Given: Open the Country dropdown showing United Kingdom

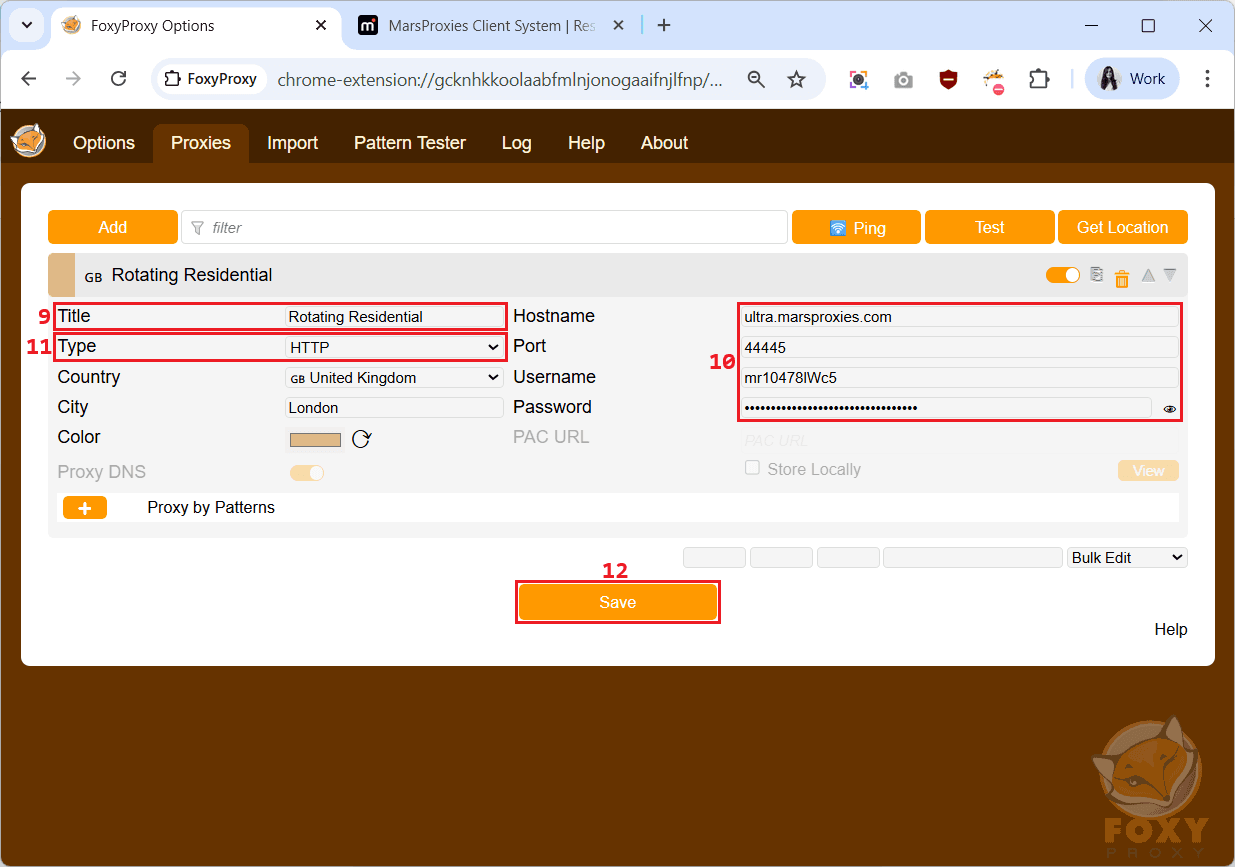Looking at the screenshot, I should tap(394, 378).
